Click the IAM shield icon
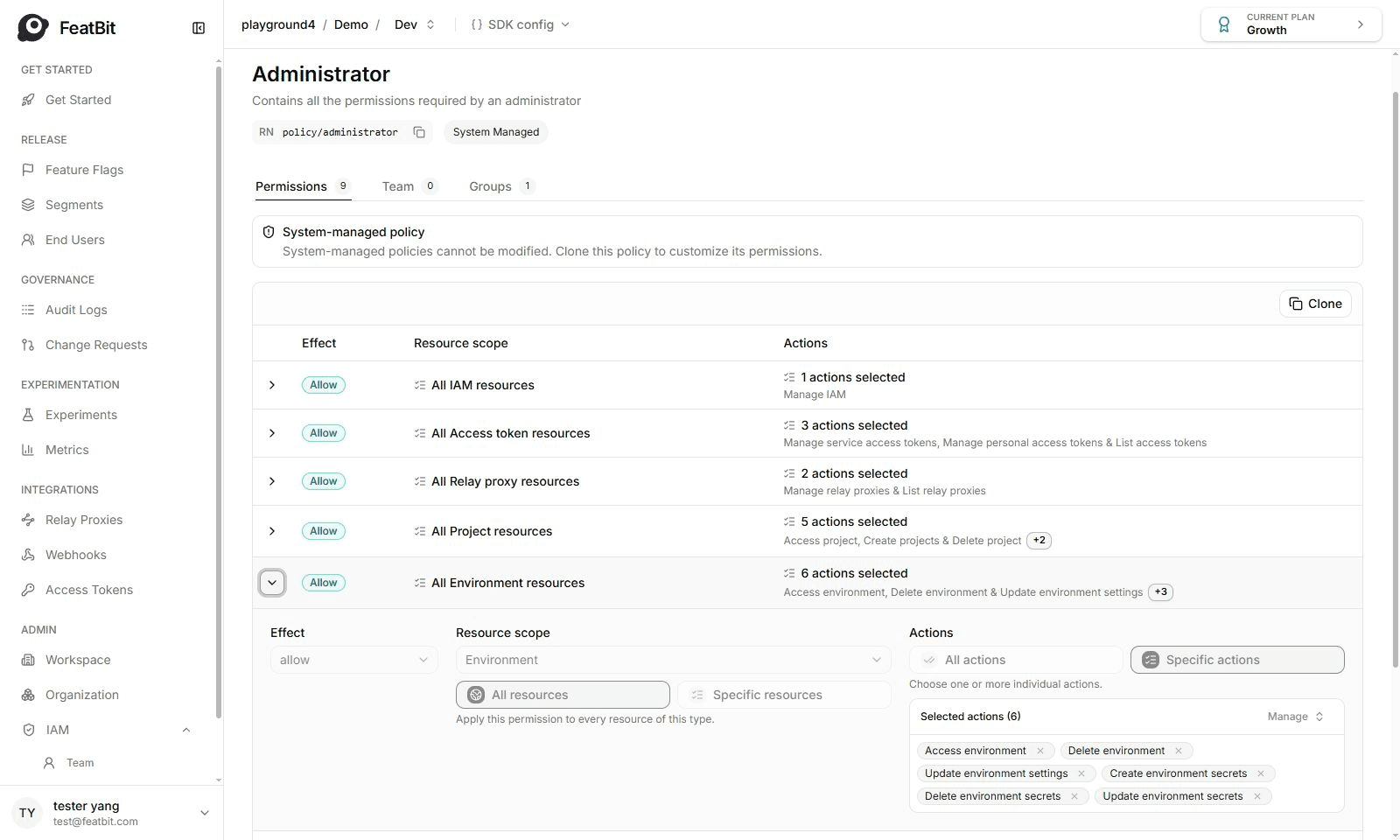 pyautogui.click(x=28, y=730)
